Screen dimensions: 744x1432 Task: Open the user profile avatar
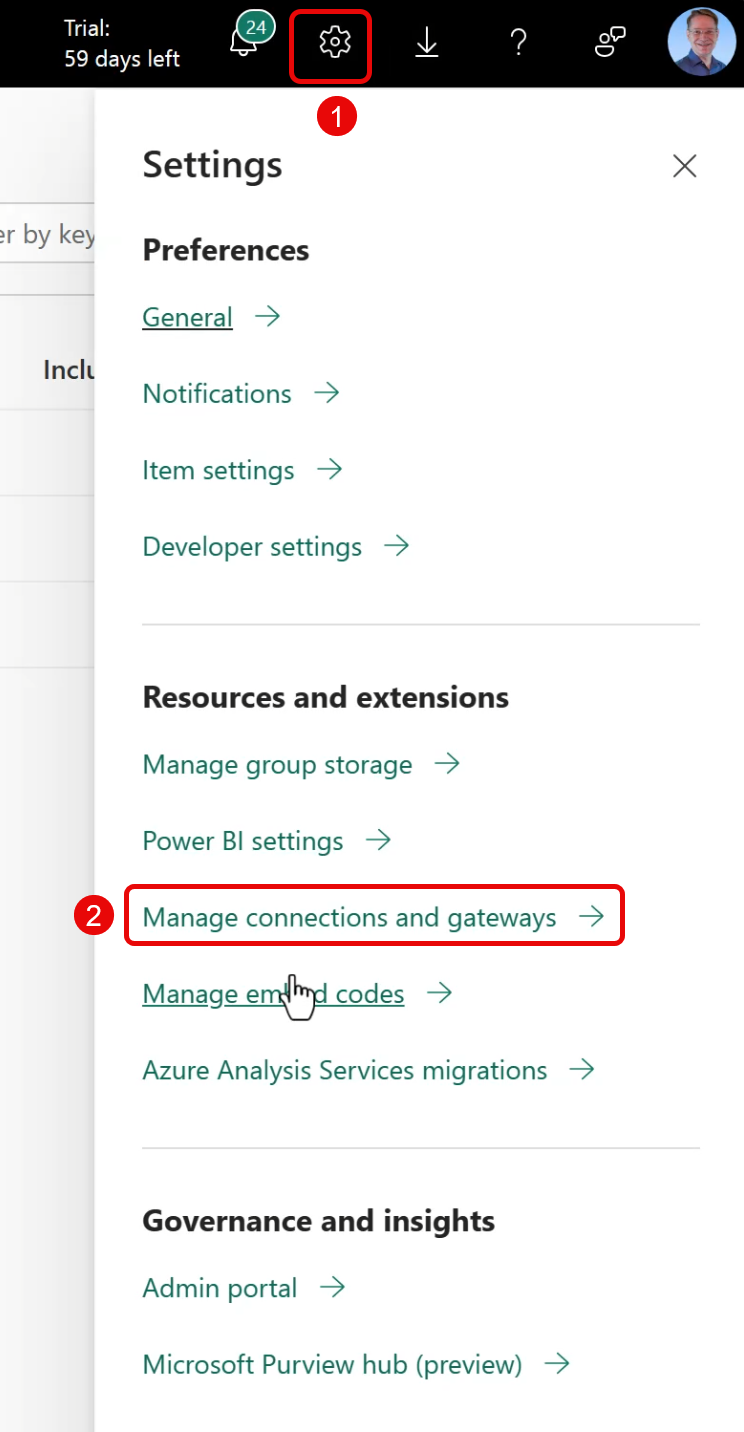click(701, 43)
